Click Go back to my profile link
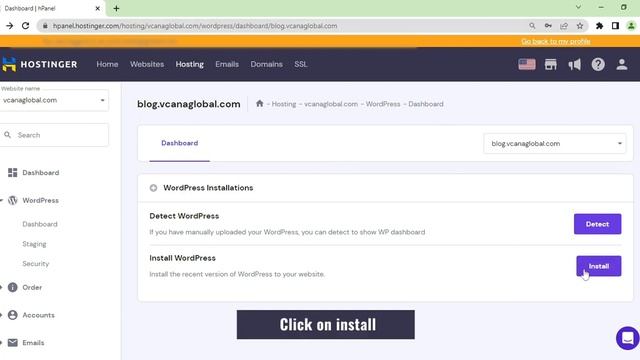This screenshot has width=640, height=360. point(556,41)
